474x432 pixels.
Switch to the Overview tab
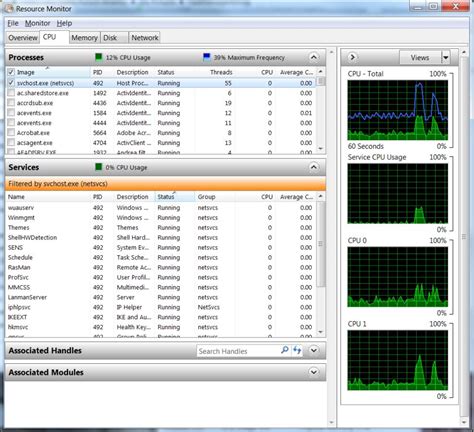[23, 38]
